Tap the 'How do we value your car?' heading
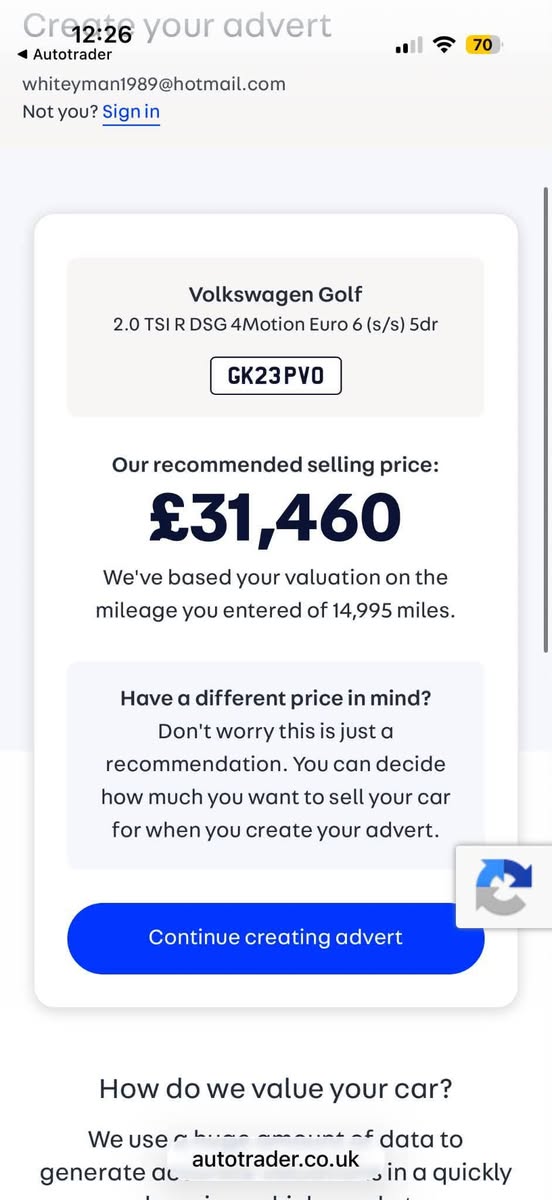 (276, 1088)
